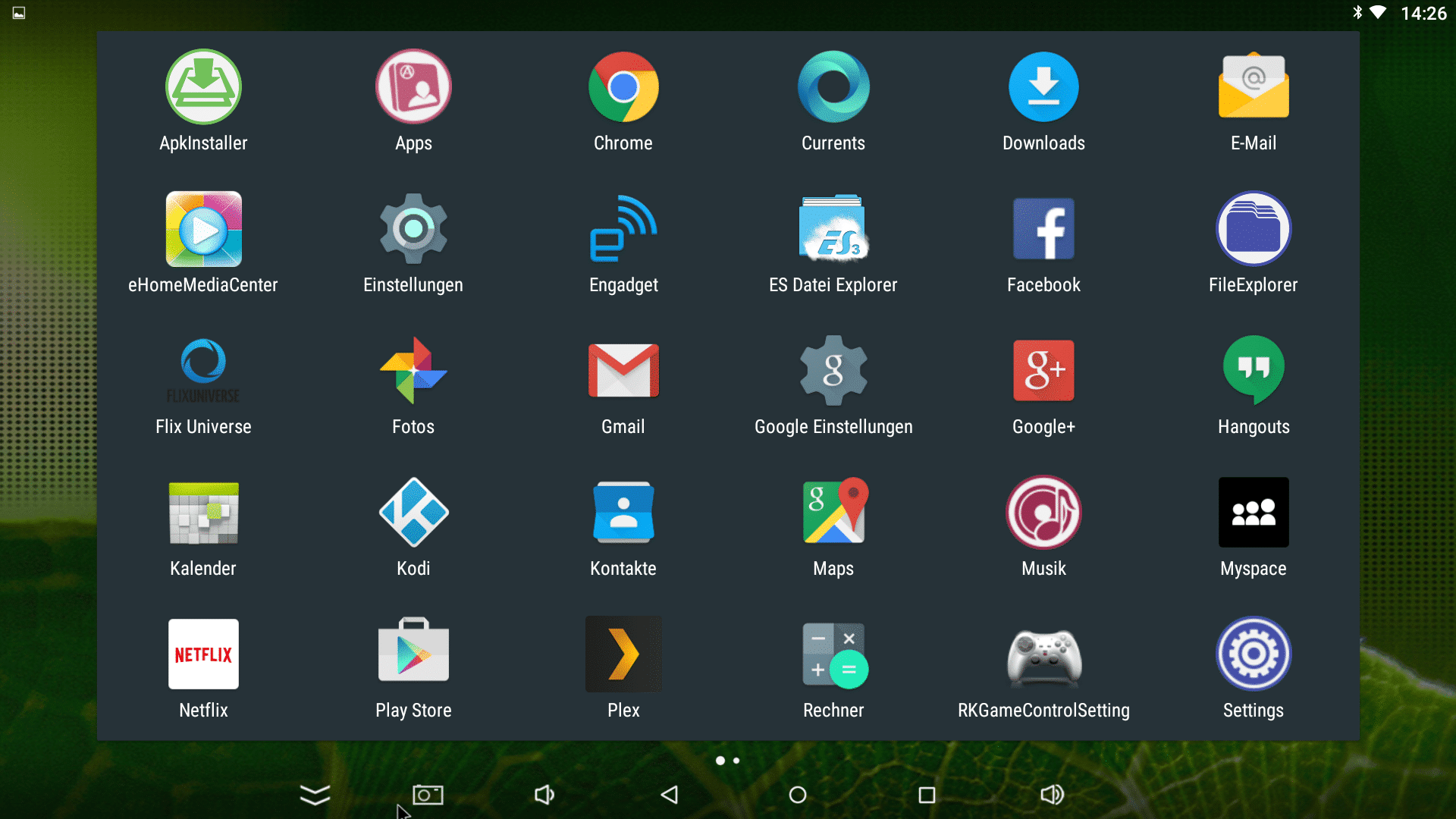Launch the Chrome browser

(x=623, y=87)
